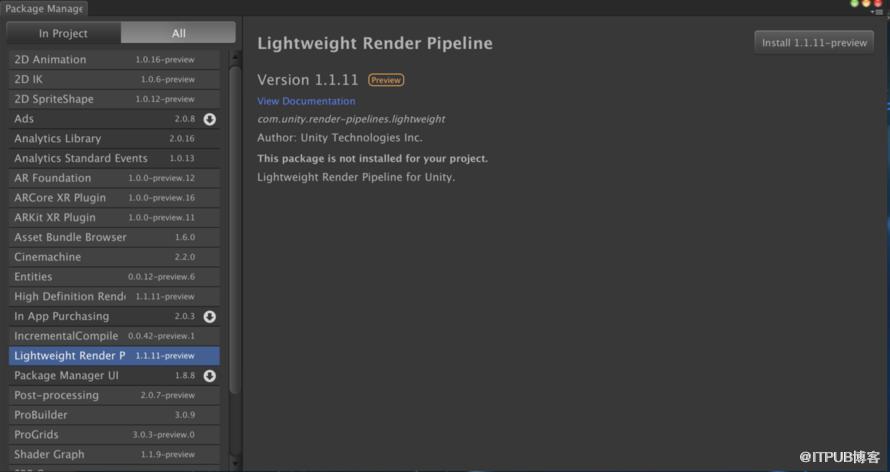Click the Version 1.1.11 label
This screenshot has height=472, width=890.
pyautogui.click(x=308, y=80)
